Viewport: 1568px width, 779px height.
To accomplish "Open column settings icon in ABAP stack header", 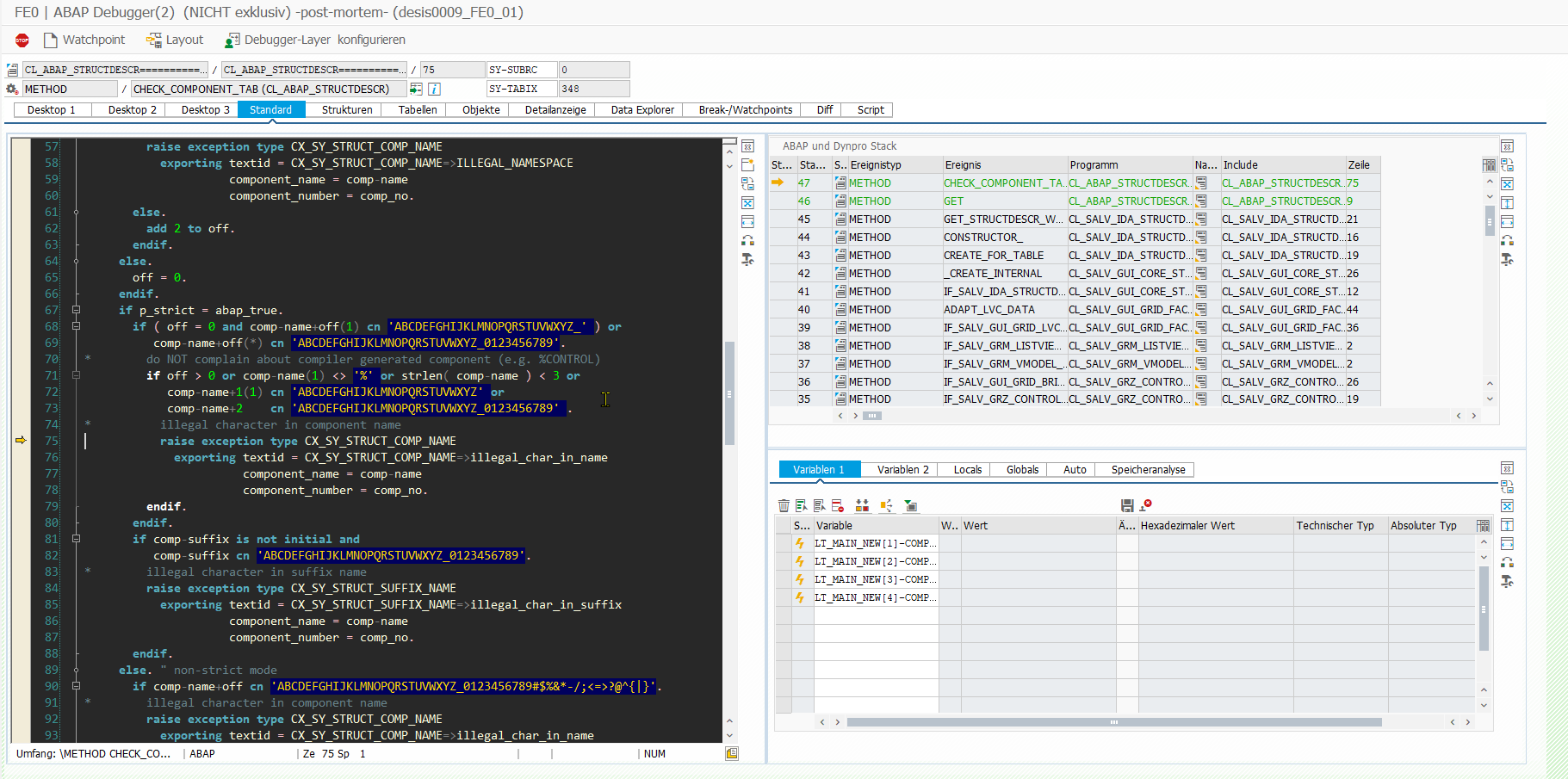I will [1489, 165].
